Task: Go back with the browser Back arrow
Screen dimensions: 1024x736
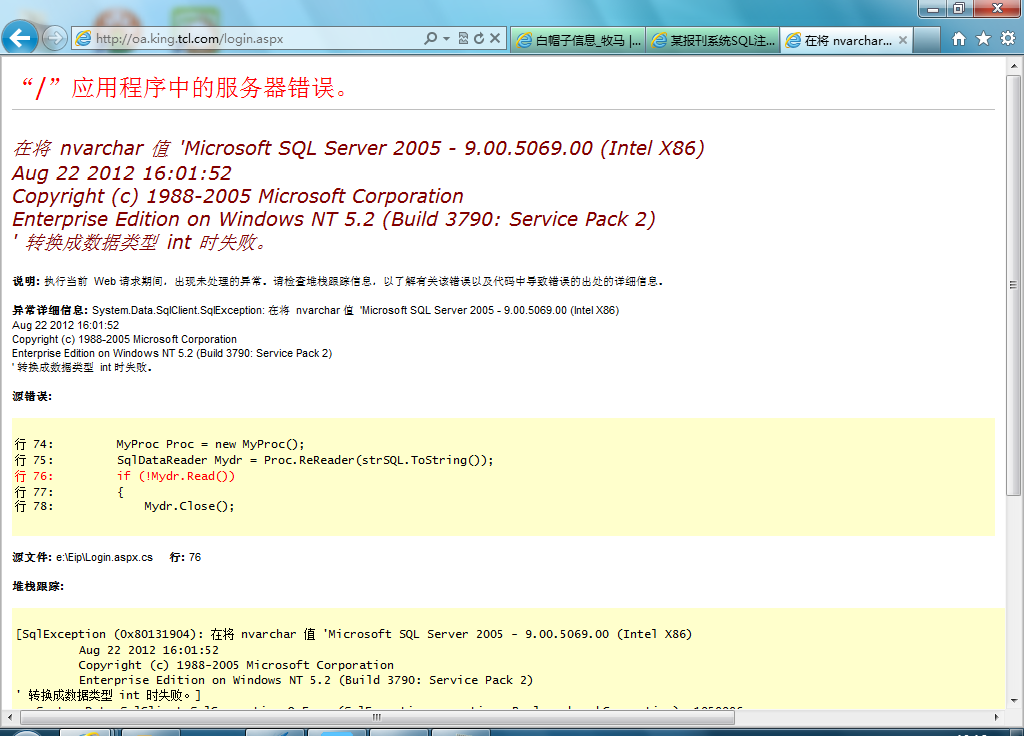Action: tap(20, 38)
